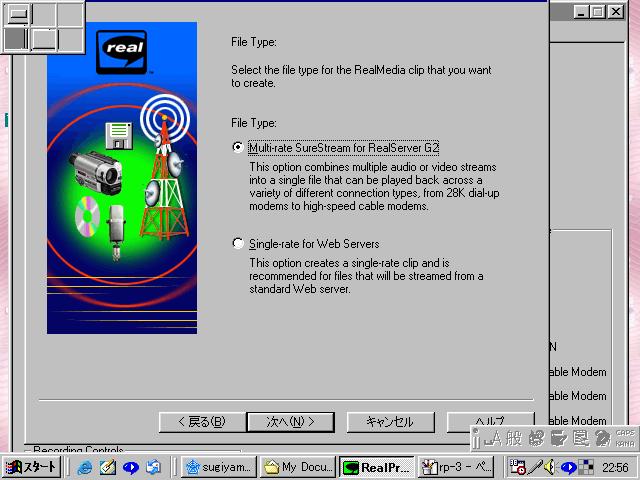640x480 pixels.
Task: Open the volume speaker tray icon
Action: click(551, 467)
